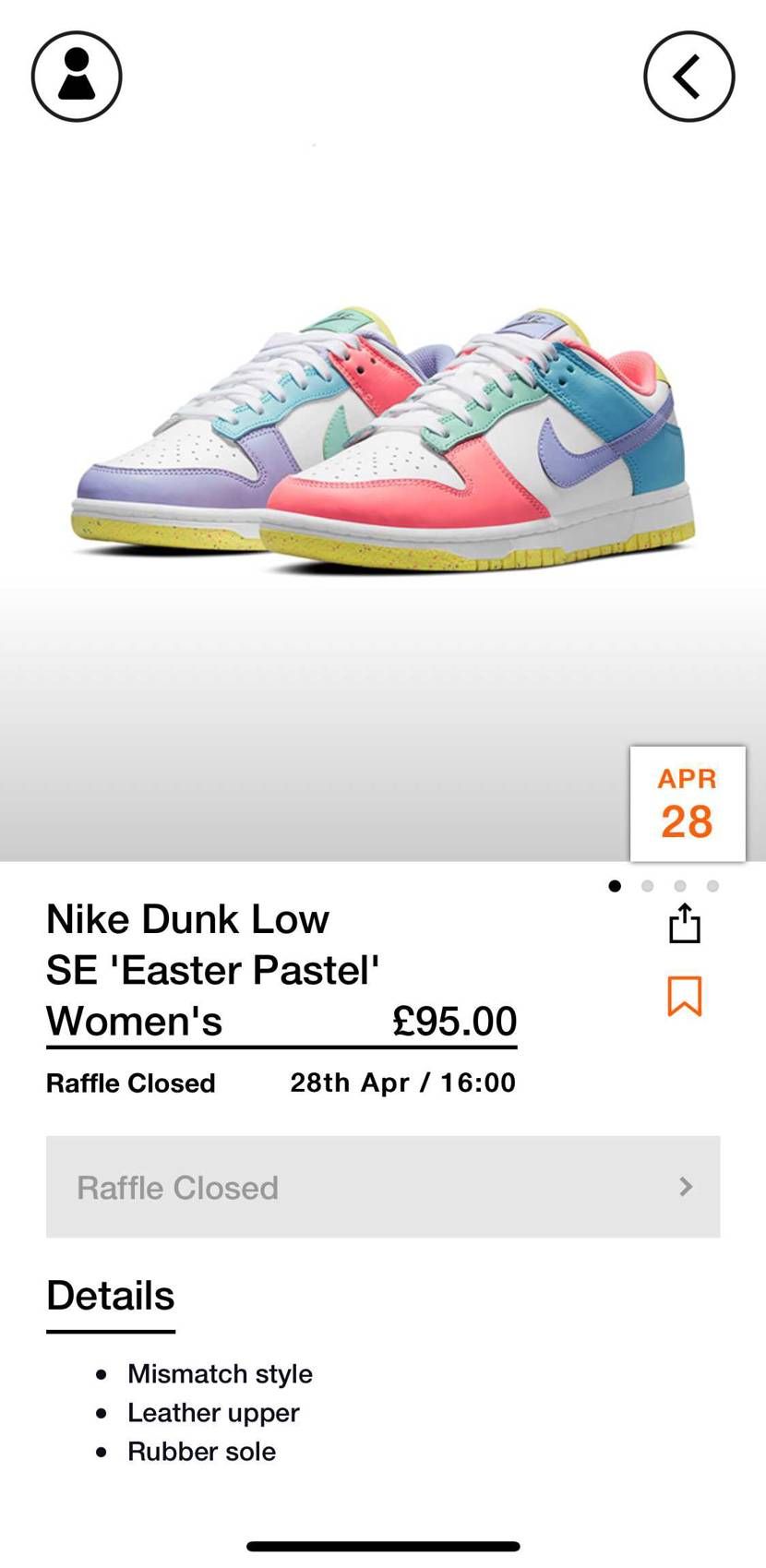Select the second image carousel dot

click(648, 886)
